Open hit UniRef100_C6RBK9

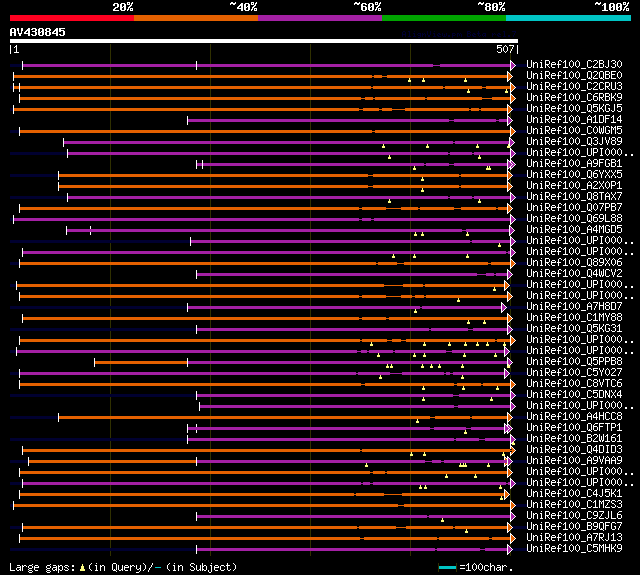574,98
